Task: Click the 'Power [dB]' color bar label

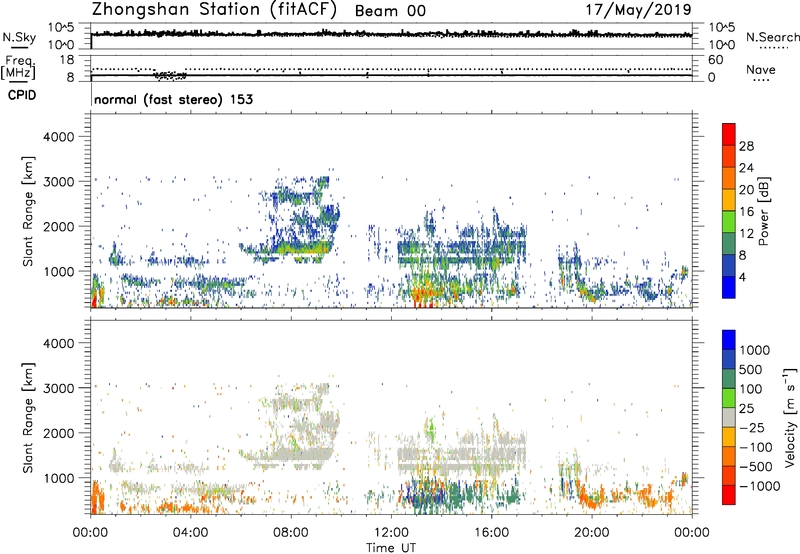Action: (763, 211)
